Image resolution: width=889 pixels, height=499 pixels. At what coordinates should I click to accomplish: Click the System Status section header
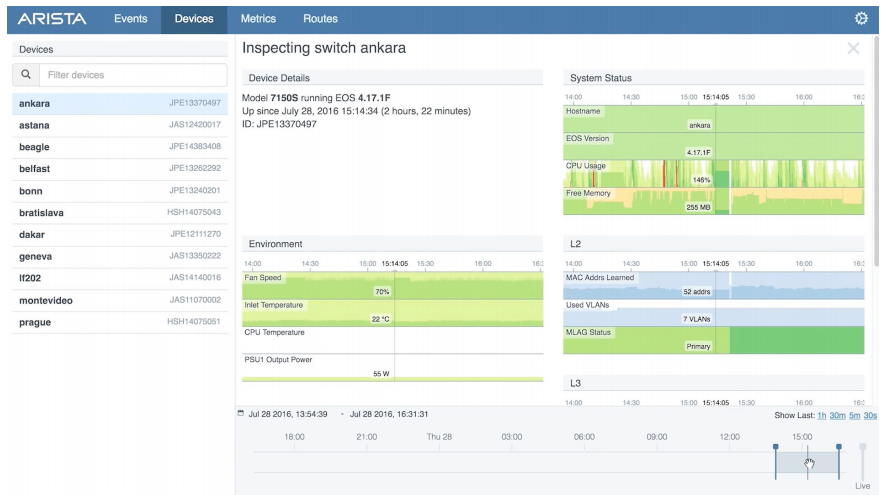pyautogui.click(x=713, y=78)
